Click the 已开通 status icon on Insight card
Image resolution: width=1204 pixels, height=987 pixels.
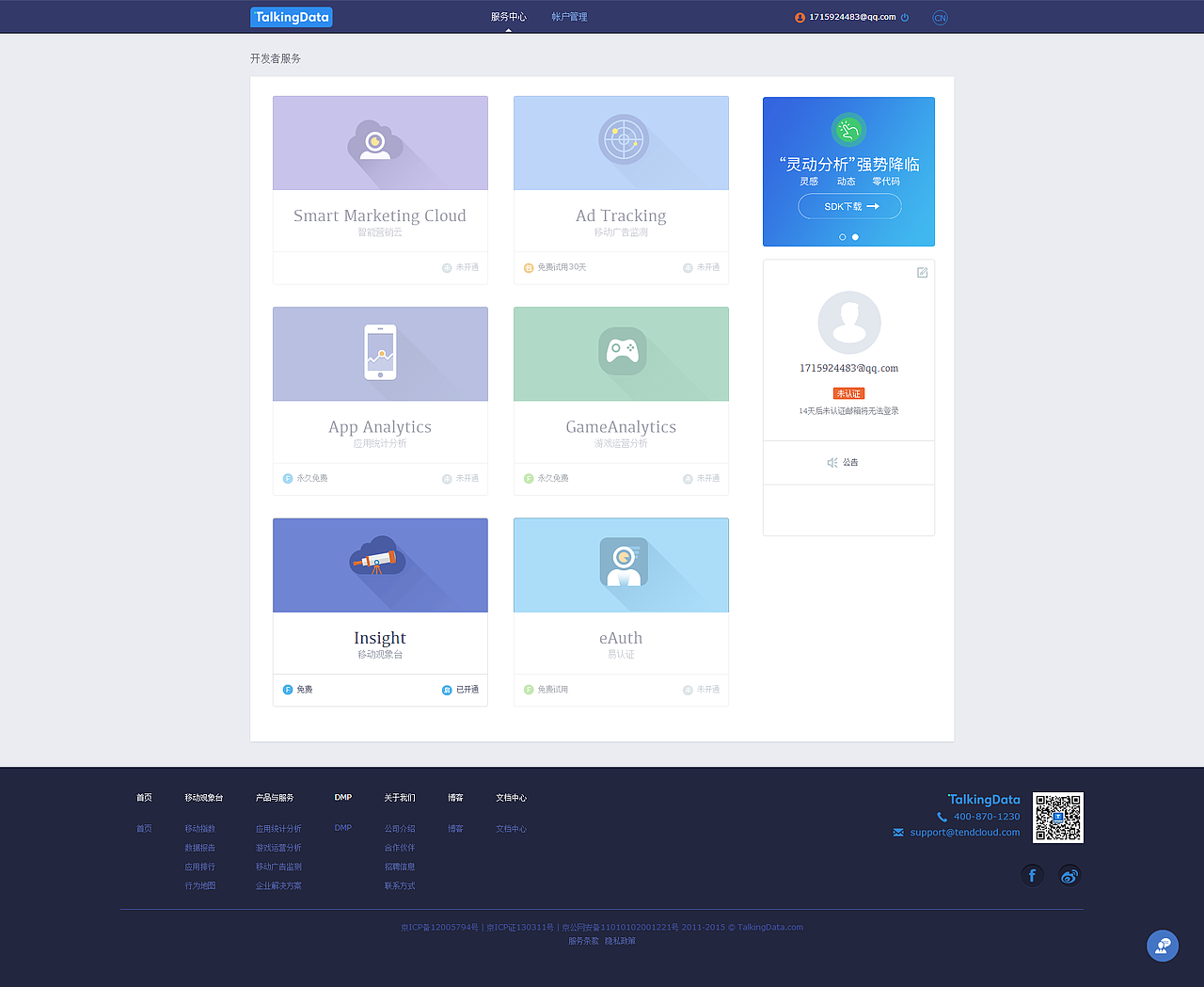click(x=447, y=691)
